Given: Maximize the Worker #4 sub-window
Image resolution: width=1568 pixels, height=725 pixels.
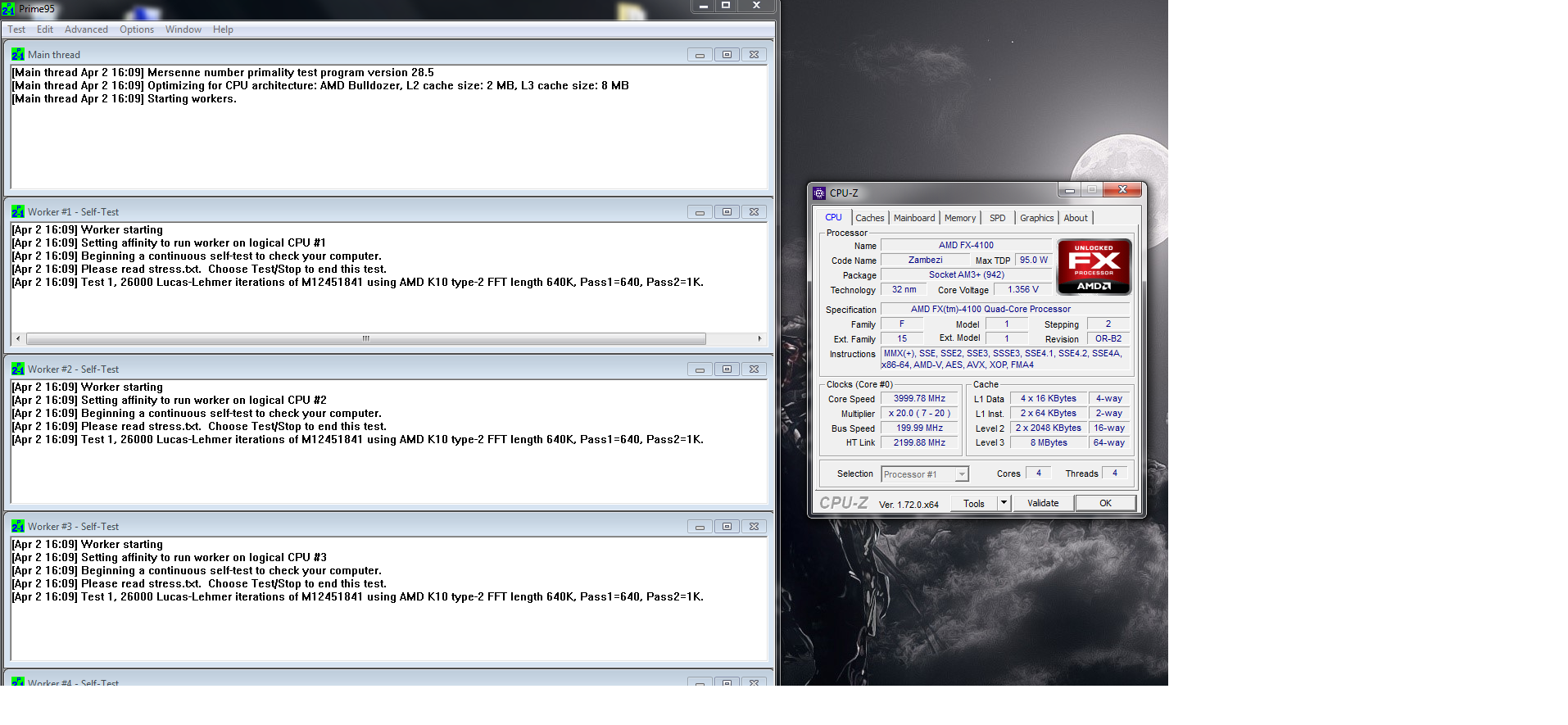Looking at the screenshot, I should click(727, 682).
